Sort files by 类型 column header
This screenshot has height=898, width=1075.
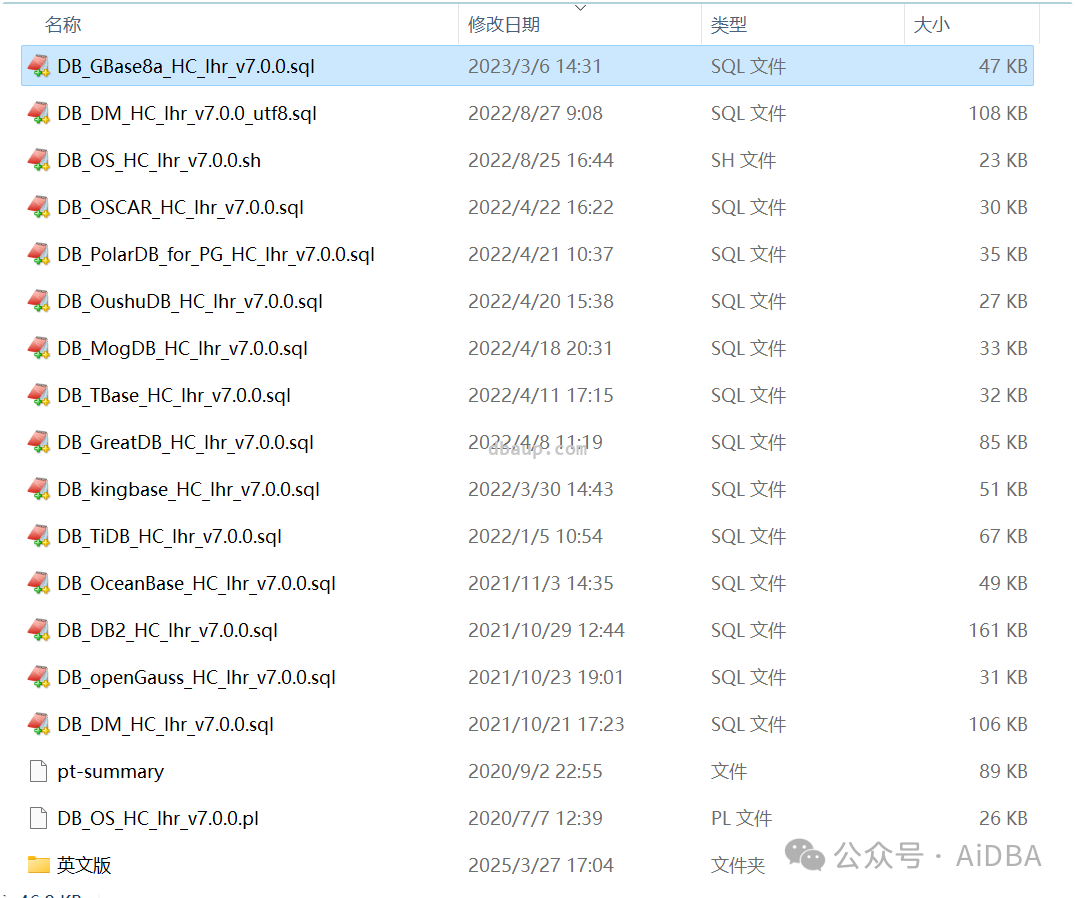(729, 25)
